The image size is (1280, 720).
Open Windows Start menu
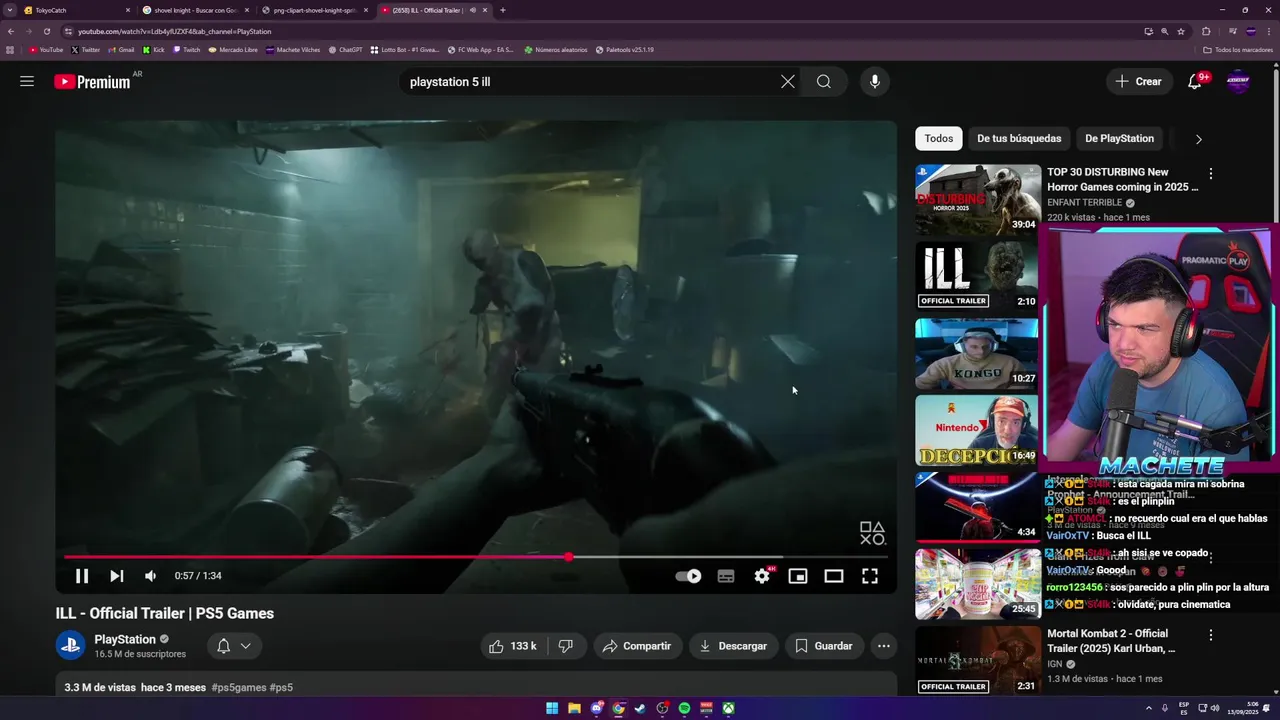click(552, 708)
